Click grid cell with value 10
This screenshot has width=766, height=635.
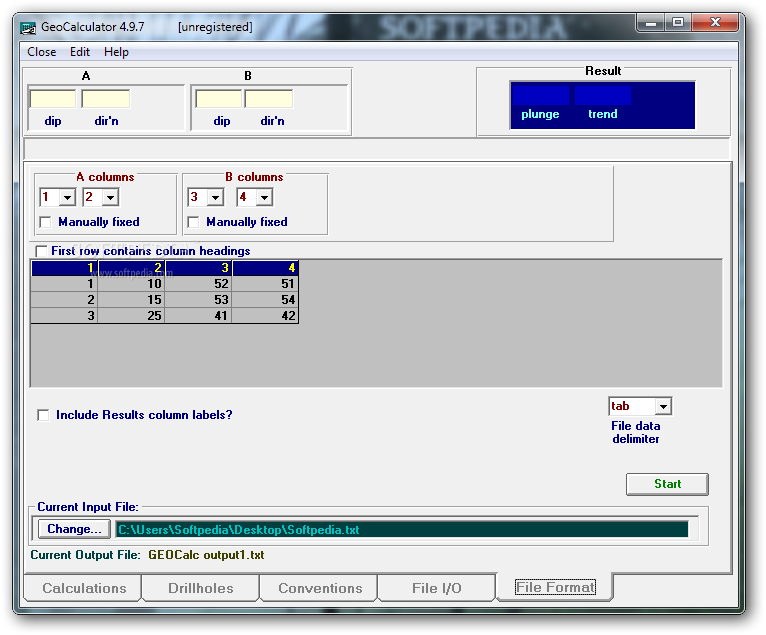click(x=132, y=284)
